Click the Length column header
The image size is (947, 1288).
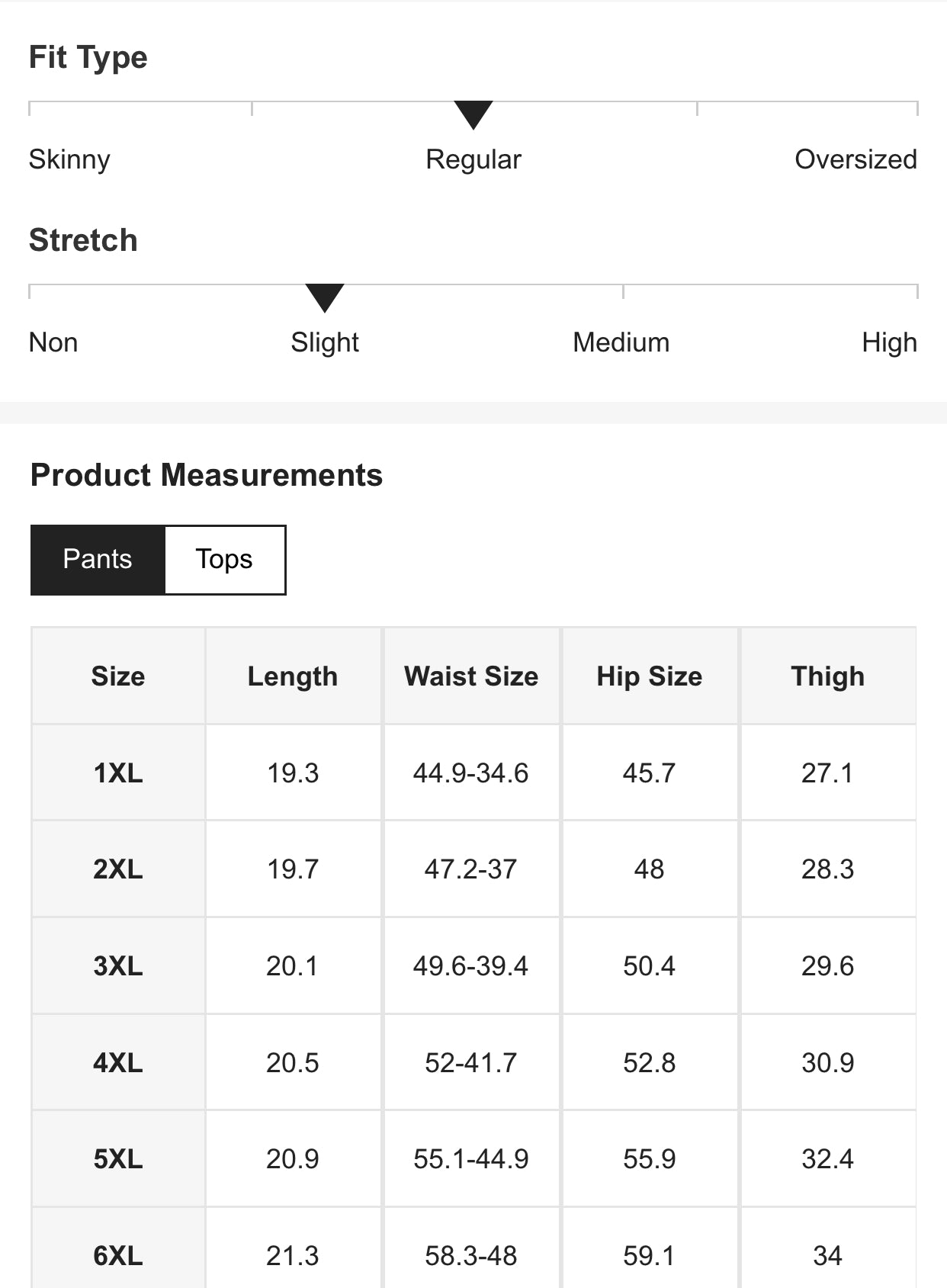(x=293, y=676)
